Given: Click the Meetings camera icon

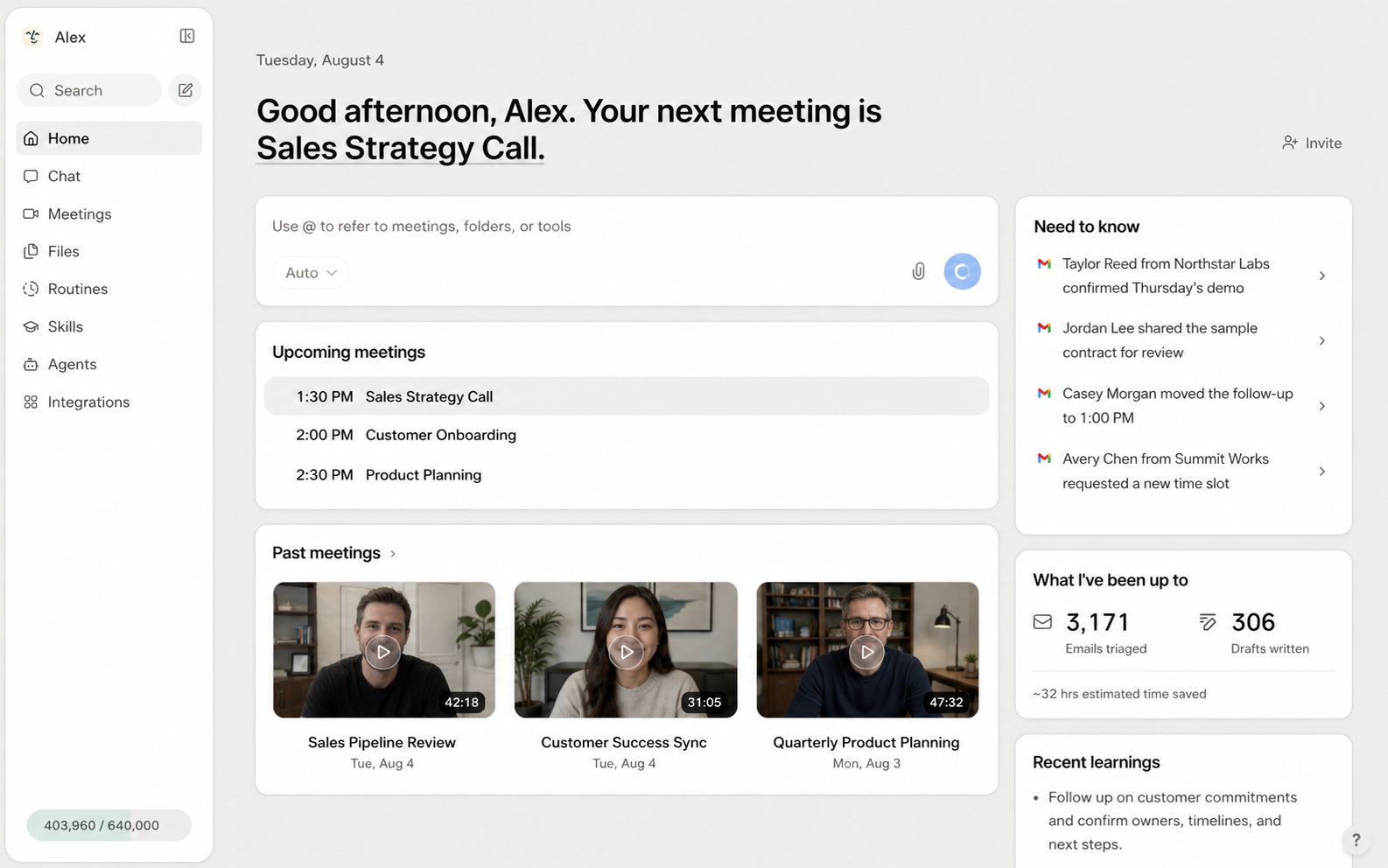Looking at the screenshot, I should tap(31, 213).
